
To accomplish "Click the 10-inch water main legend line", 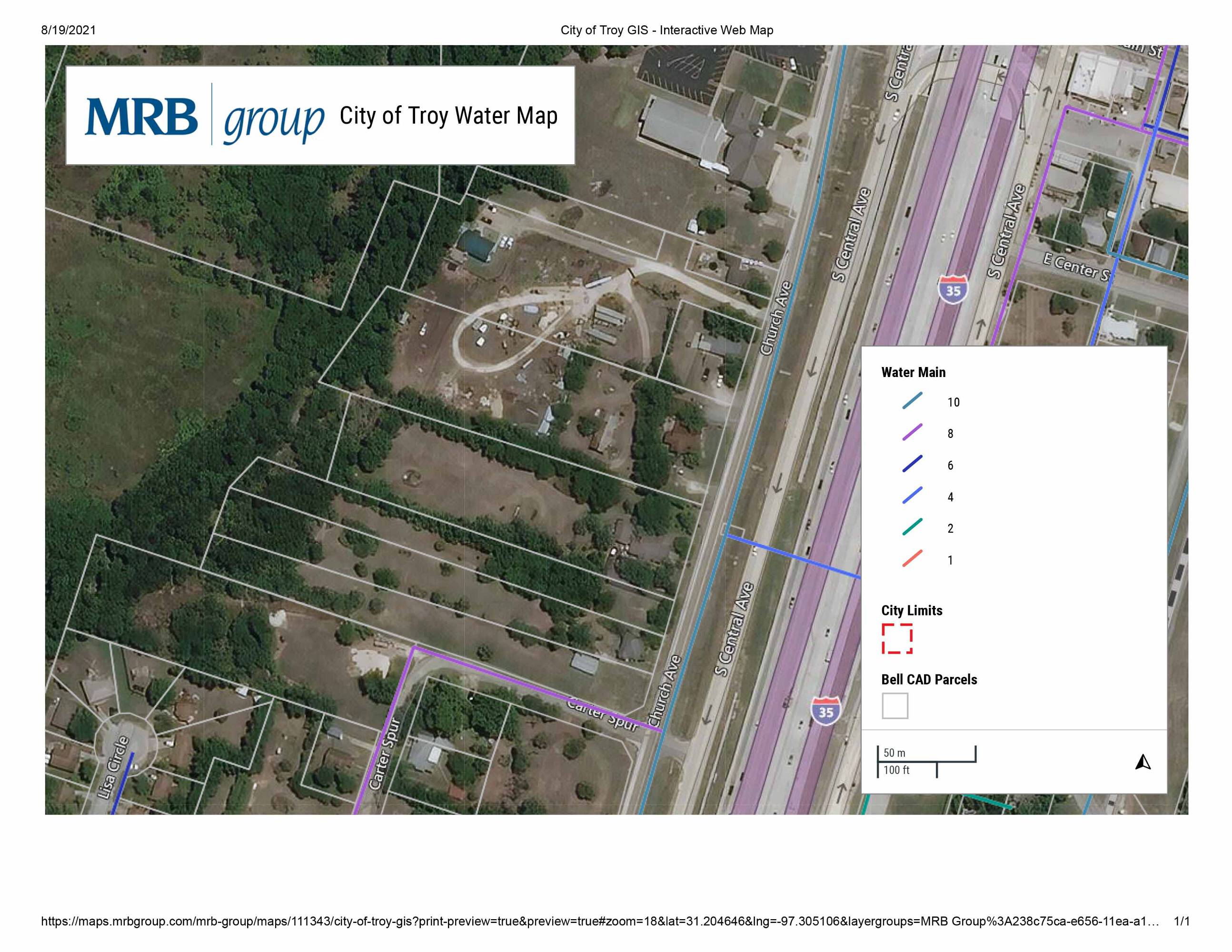I will pyautogui.click(x=912, y=401).
